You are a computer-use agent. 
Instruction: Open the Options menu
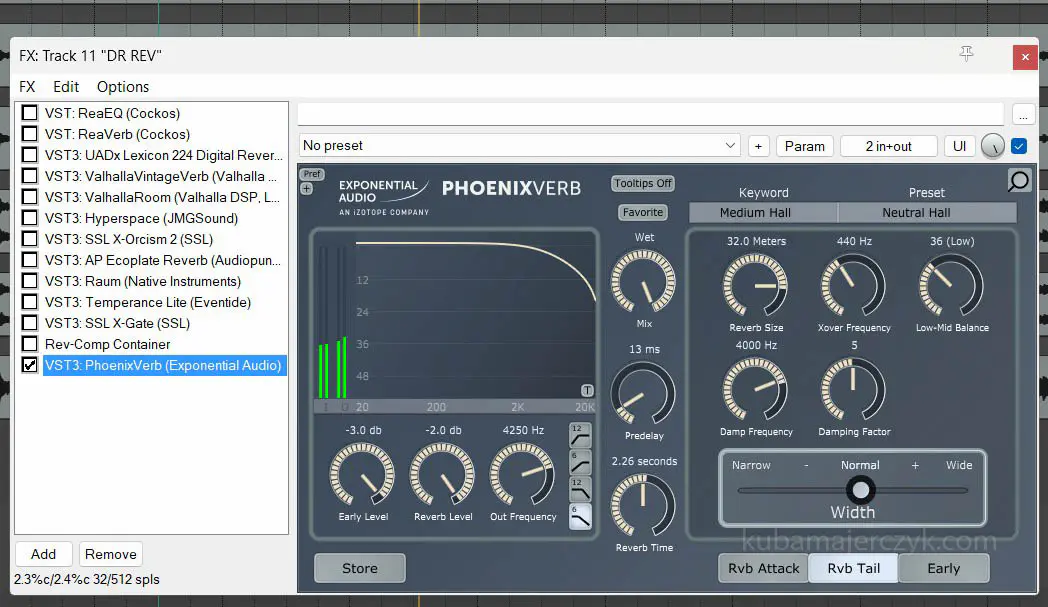tap(123, 87)
